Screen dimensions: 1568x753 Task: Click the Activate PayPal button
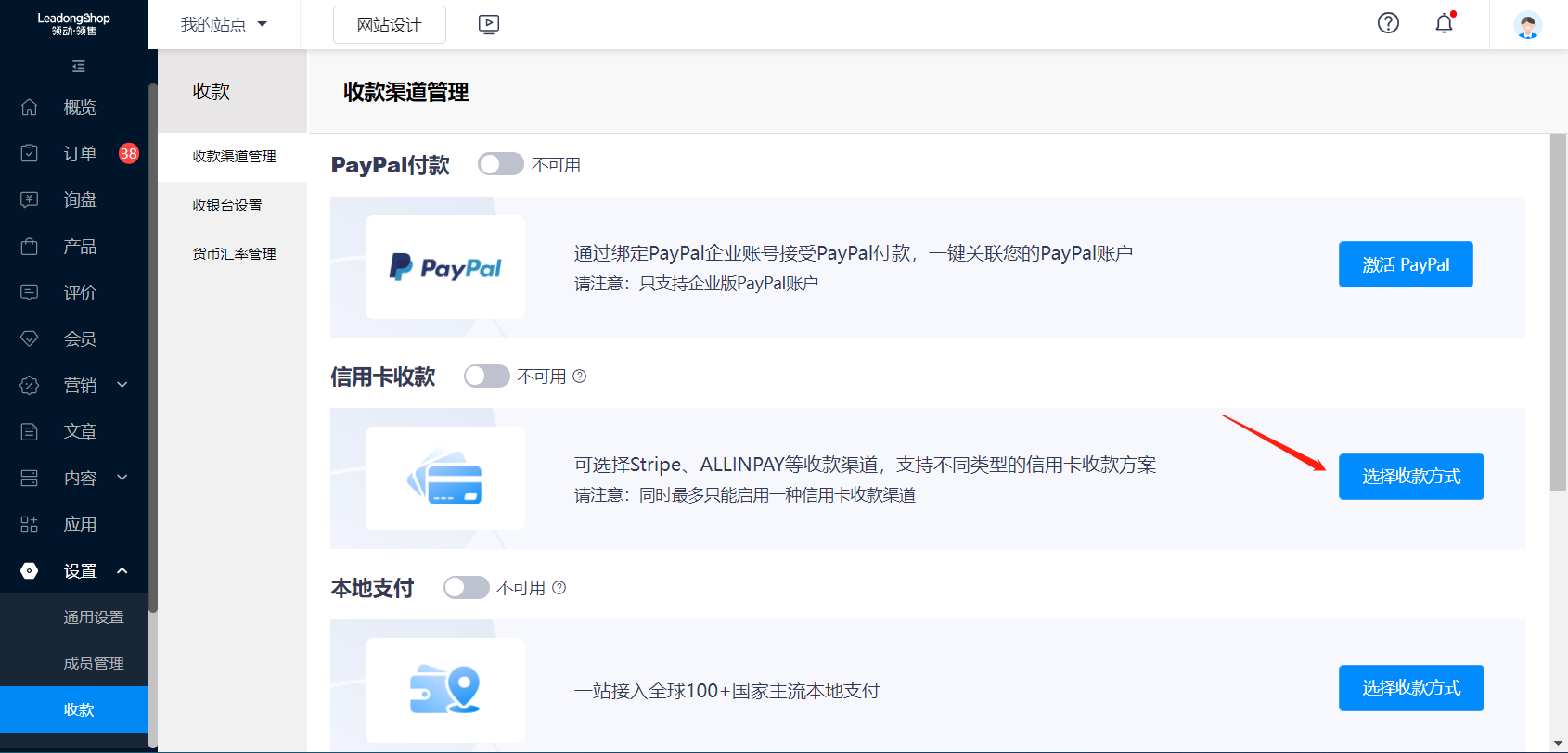click(1405, 265)
